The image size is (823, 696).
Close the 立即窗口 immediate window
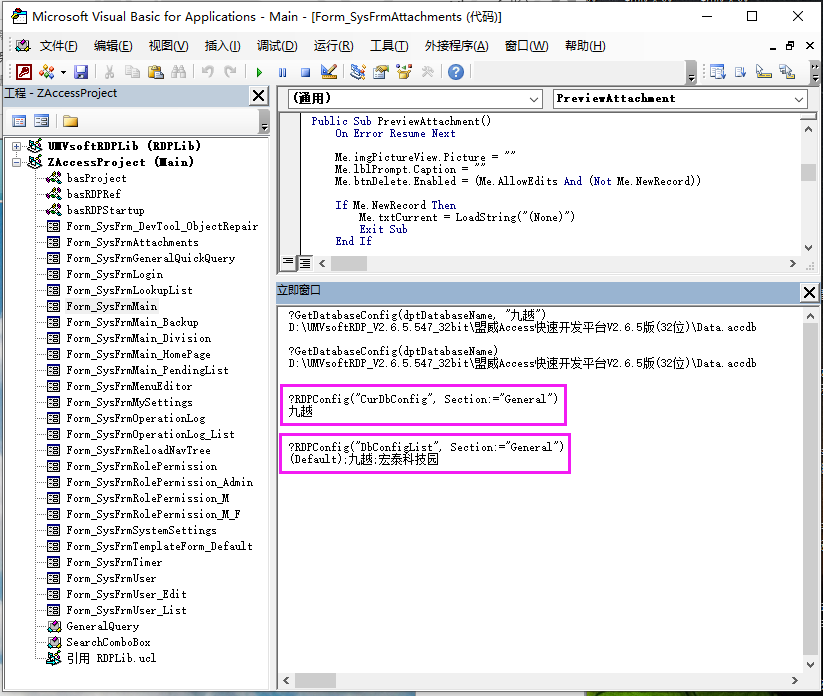point(809,292)
